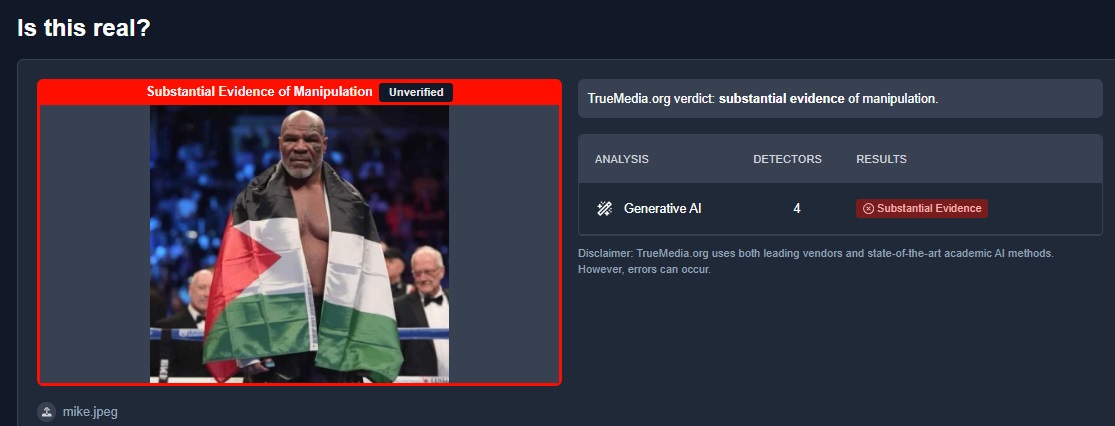Click the DETECTORS column header

pyautogui.click(x=787, y=159)
